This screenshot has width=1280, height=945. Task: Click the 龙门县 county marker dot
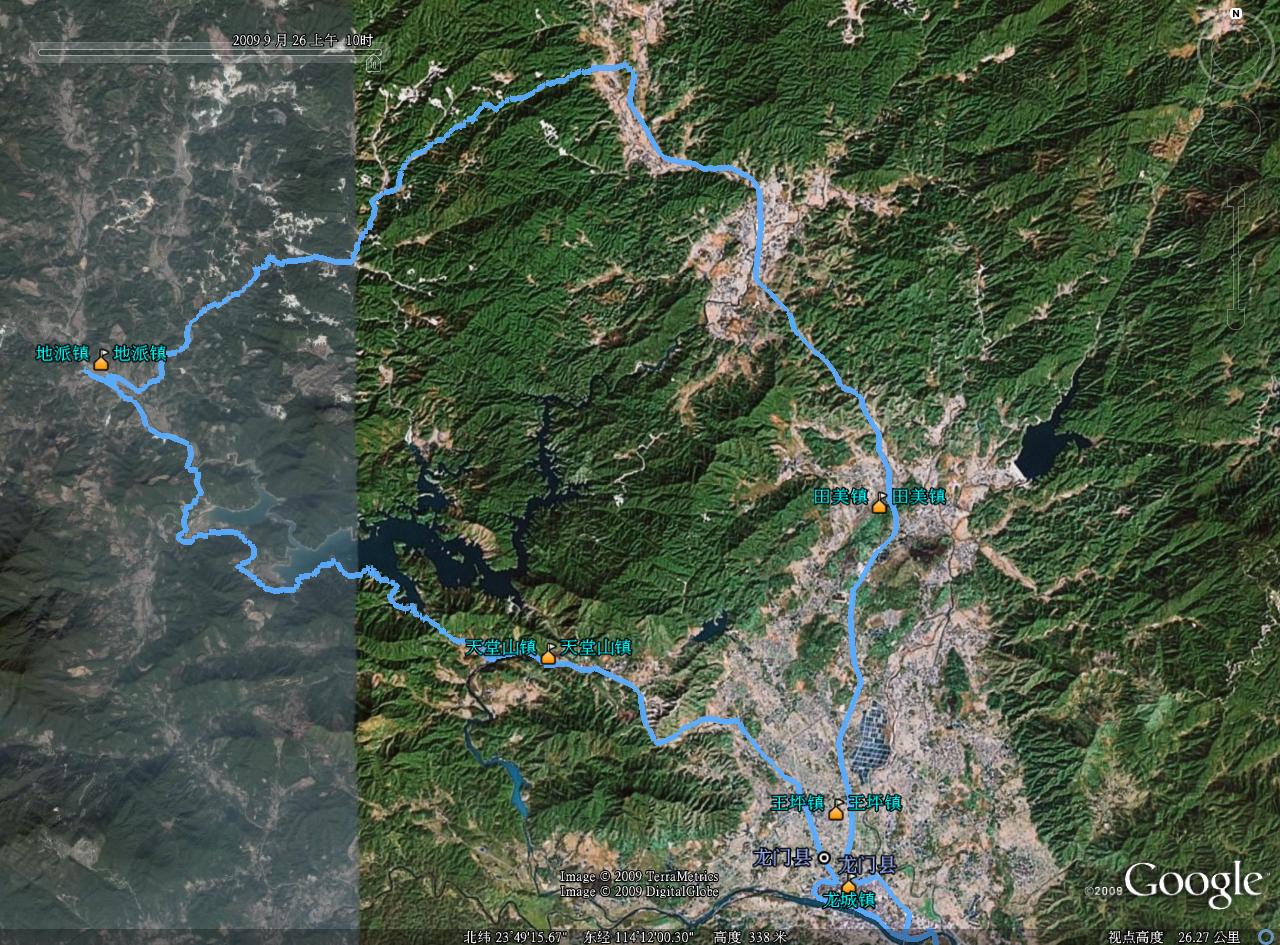824,858
